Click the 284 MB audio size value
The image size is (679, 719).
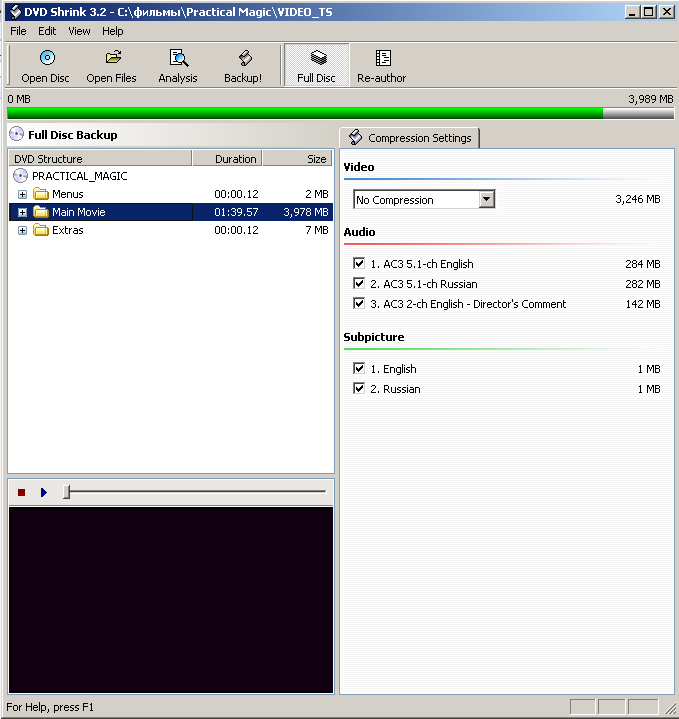pyautogui.click(x=643, y=264)
